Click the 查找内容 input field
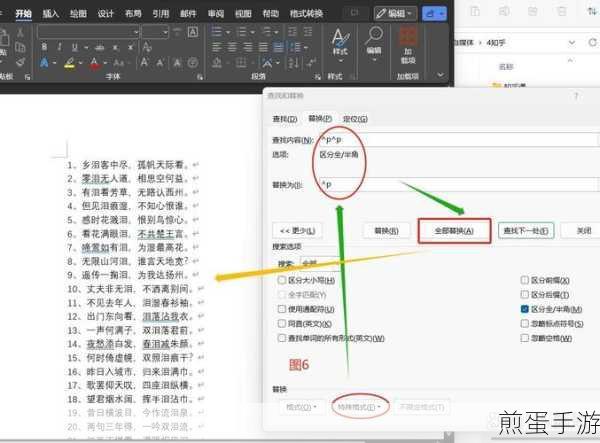This screenshot has width=600, height=443. 457,140
